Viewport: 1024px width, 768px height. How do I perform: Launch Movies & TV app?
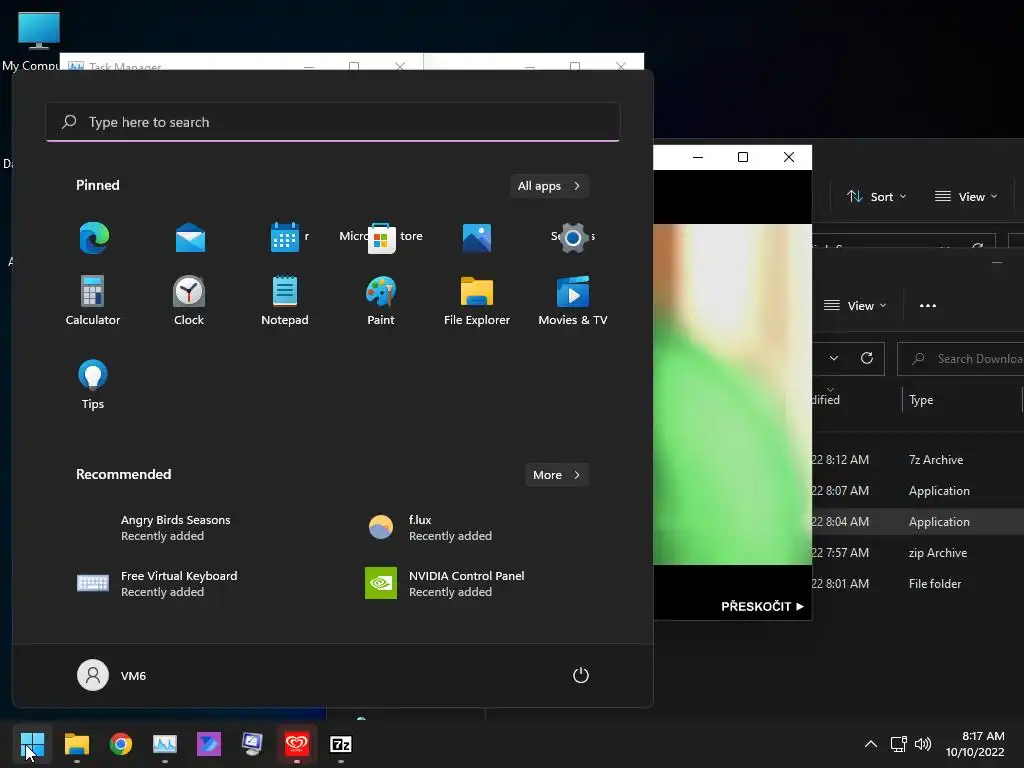573,301
